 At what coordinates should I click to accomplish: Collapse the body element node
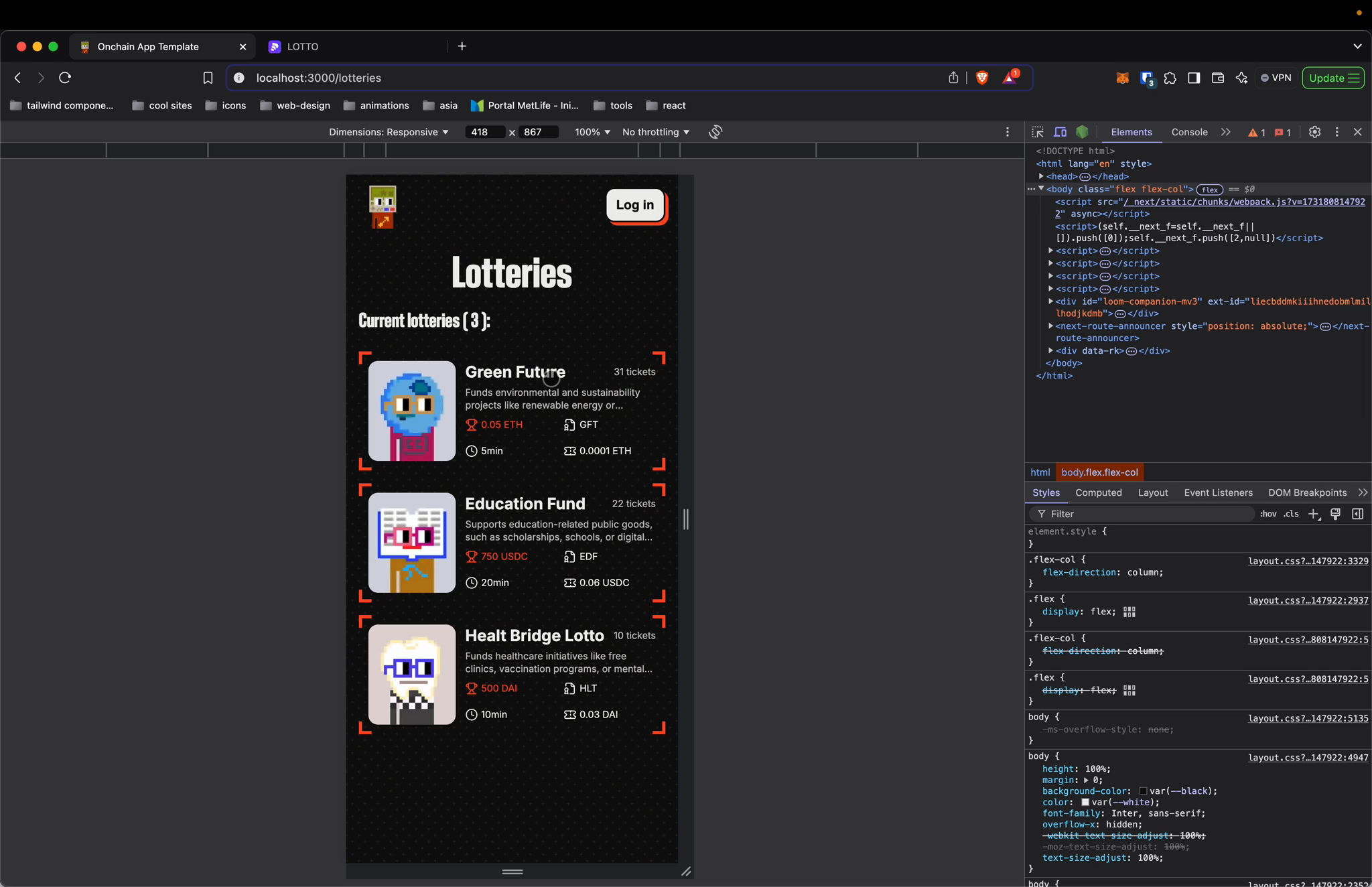pos(1041,189)
